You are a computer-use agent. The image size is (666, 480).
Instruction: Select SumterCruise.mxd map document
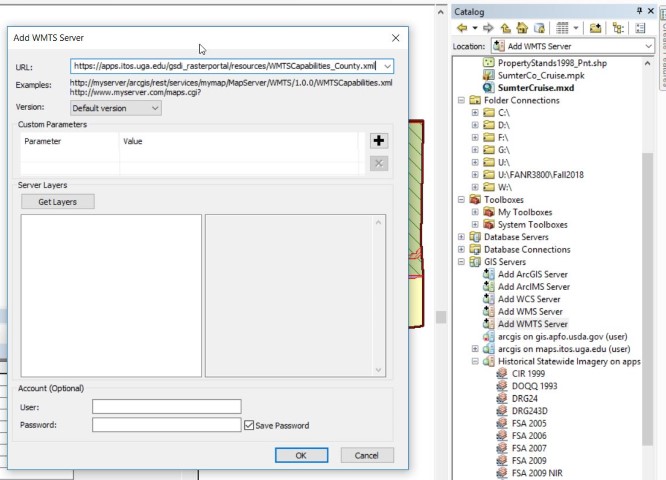(536, 88)
